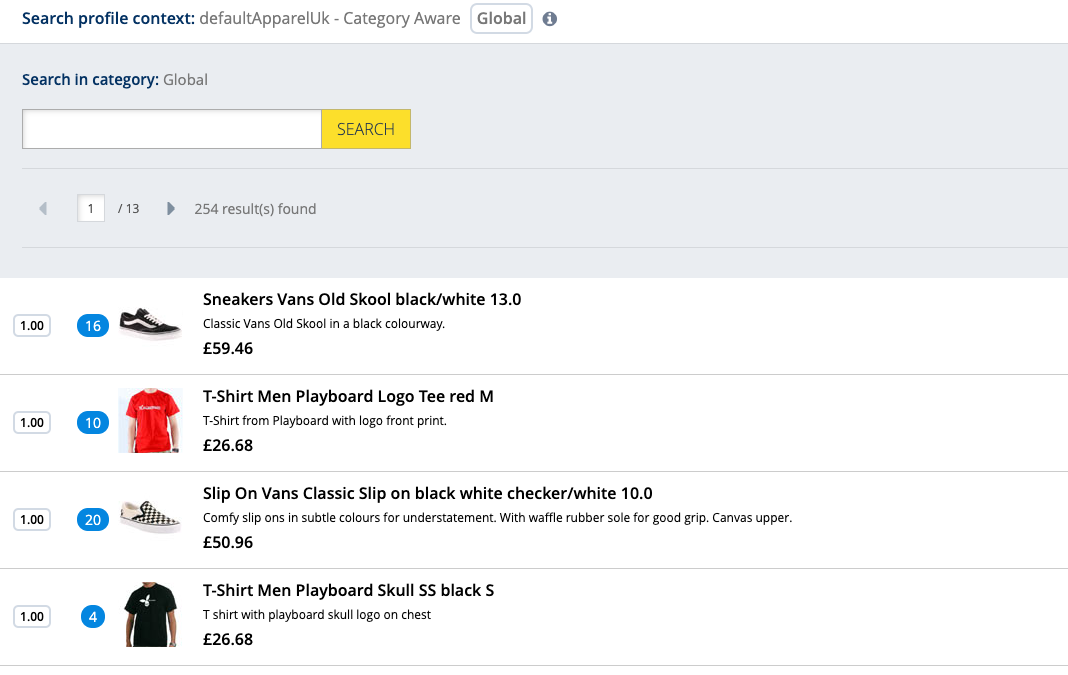Click text '254 result(s) found'

coord(255,208)
